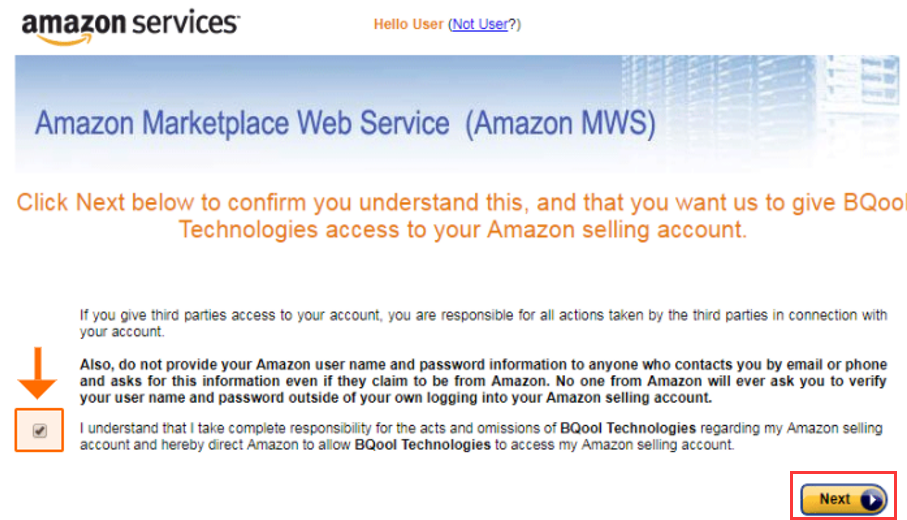The height and width of the screenshot is (520, 907).
Task: Tick the BQool responsibility agreement checkbox
Action: point(39,431)
